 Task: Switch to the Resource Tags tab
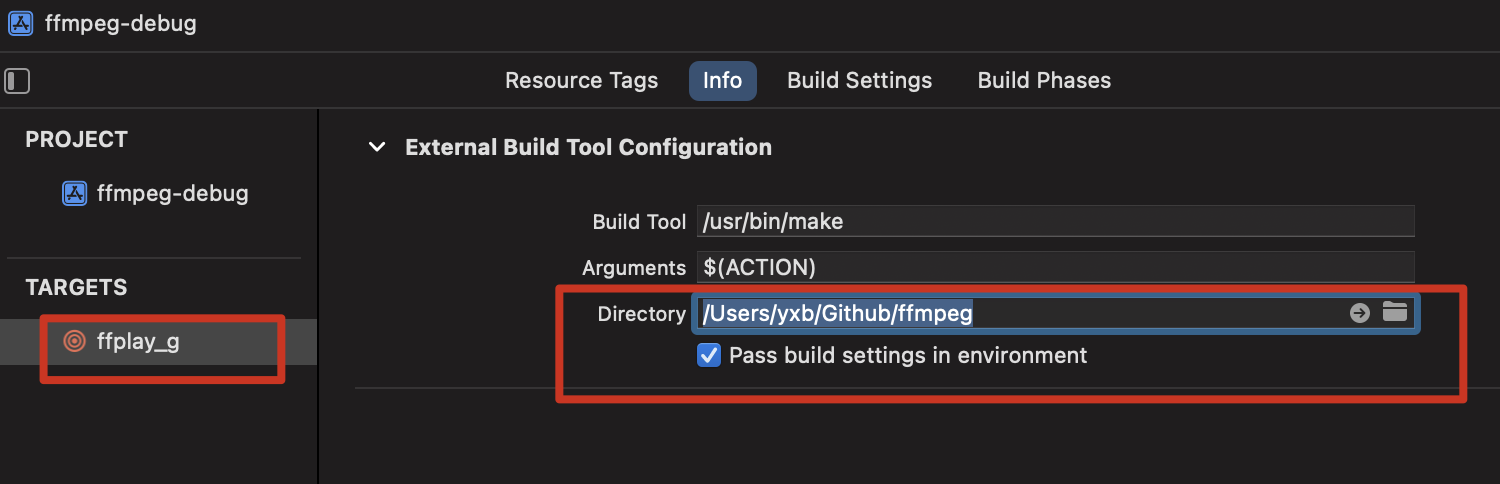(581, 81)
